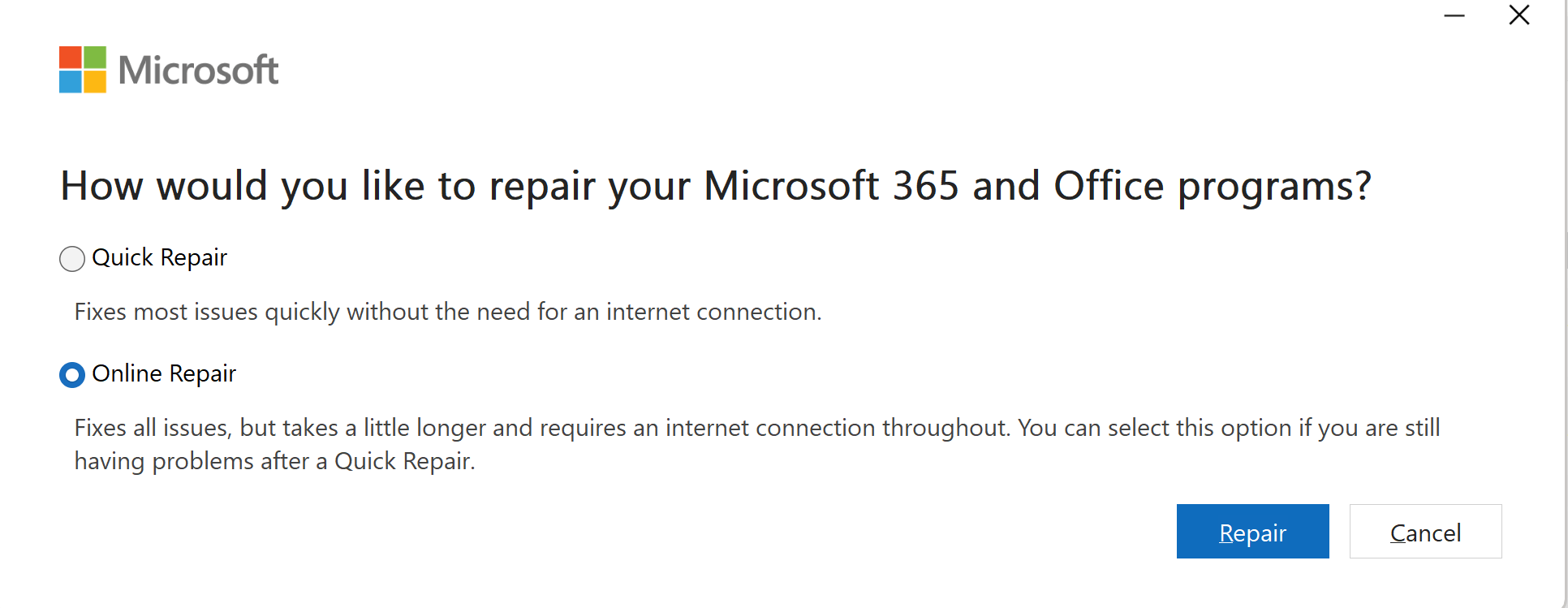Minimize the repair dialog window
Screen dimensions: 1568x608
point(1454,15)
